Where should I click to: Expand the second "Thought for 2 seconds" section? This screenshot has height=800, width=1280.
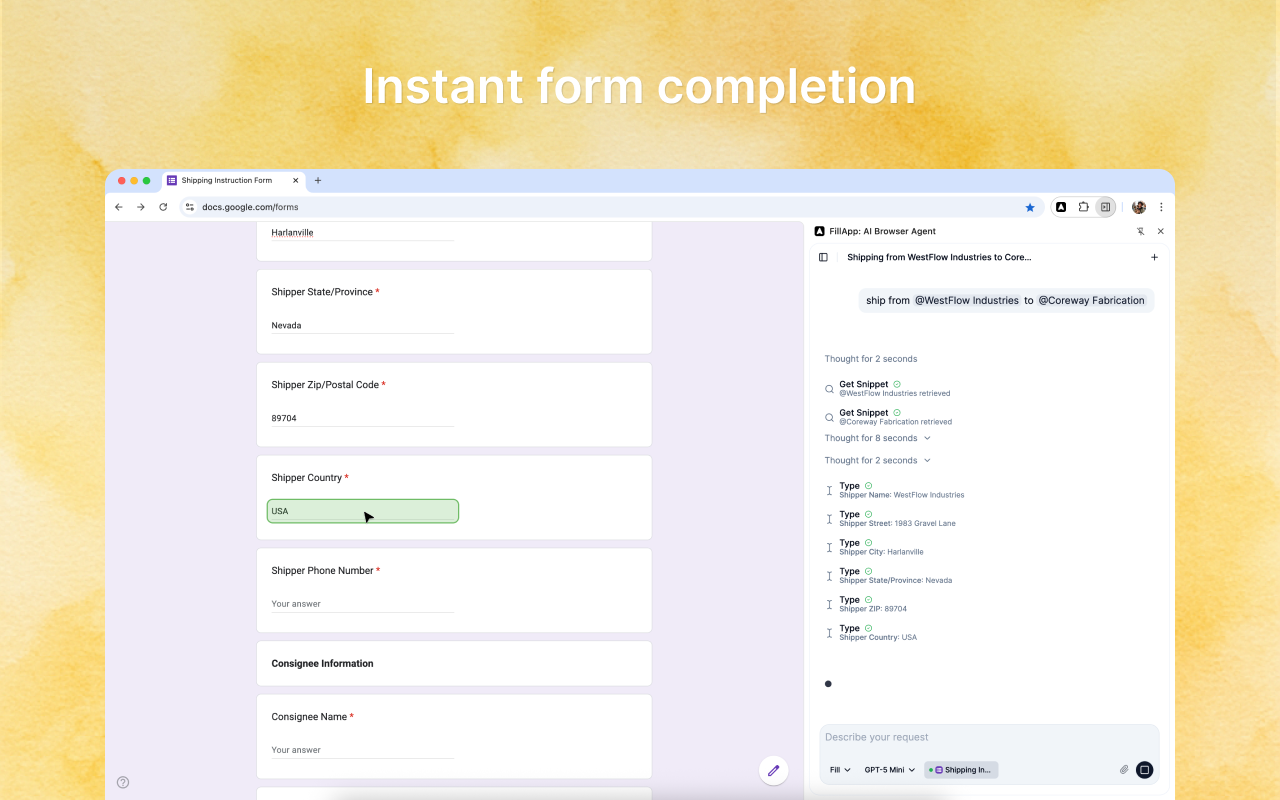(878, 460)
